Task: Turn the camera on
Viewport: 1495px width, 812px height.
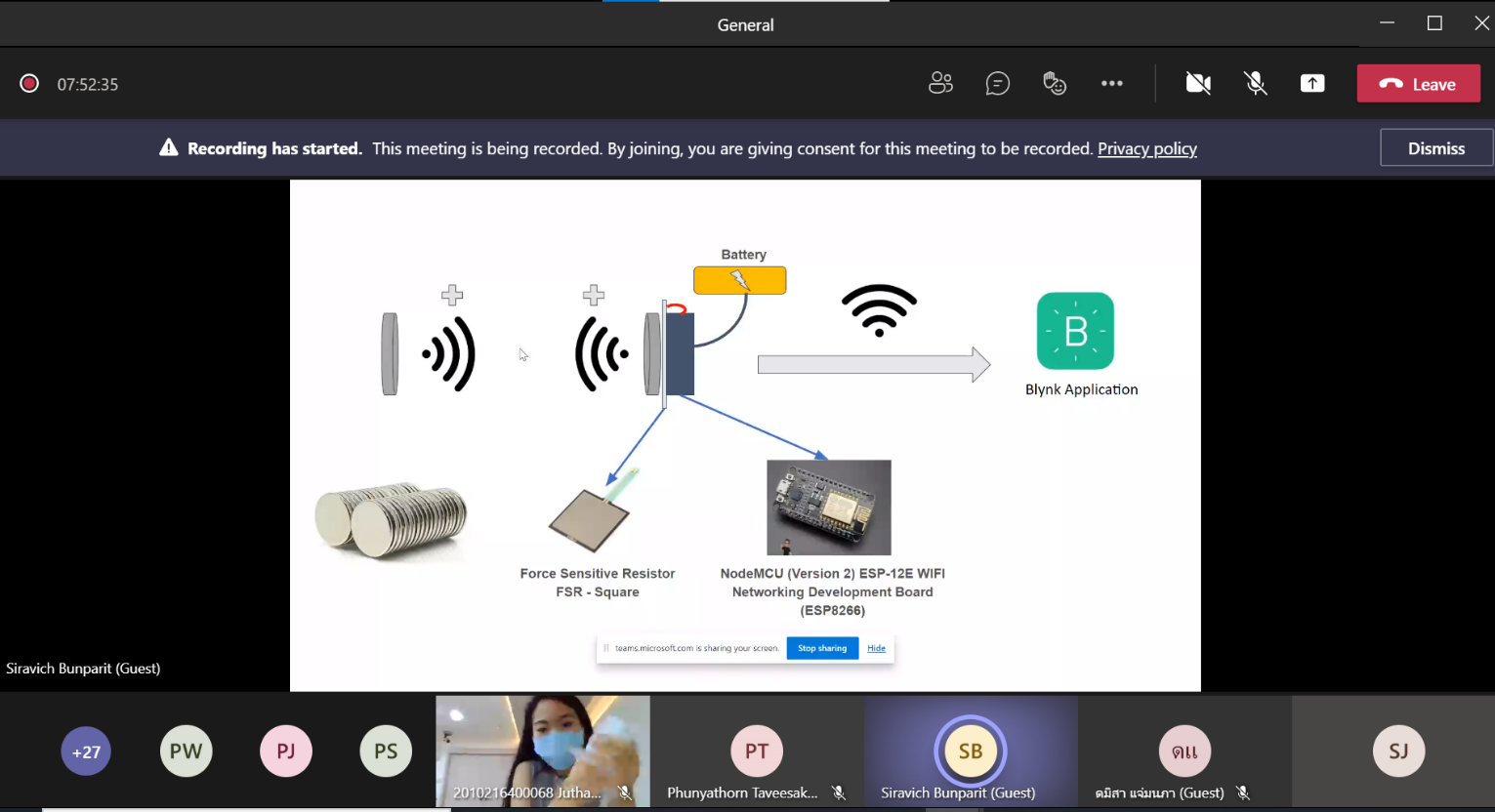Action: (x=1198, y=84)
